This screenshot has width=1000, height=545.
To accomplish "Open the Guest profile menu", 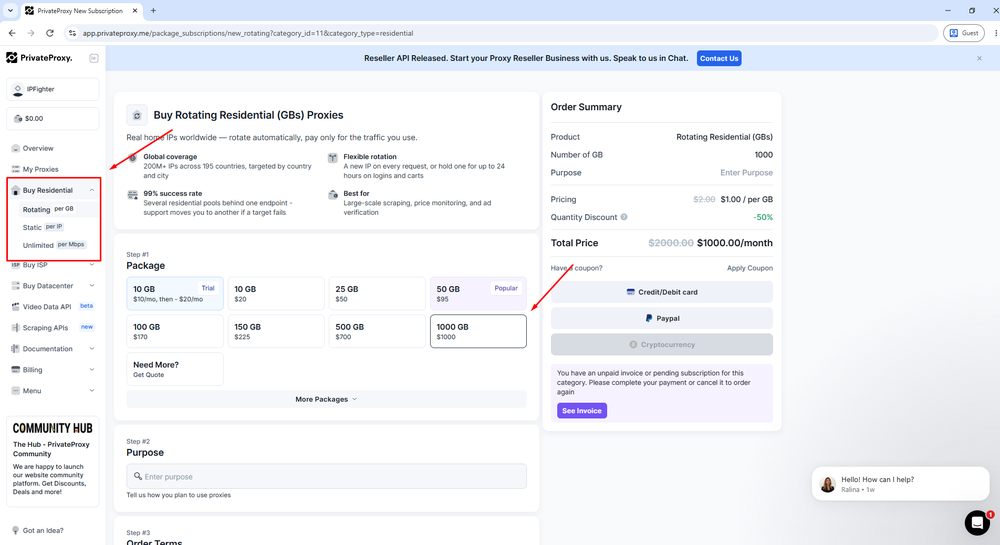I will 964,33.
